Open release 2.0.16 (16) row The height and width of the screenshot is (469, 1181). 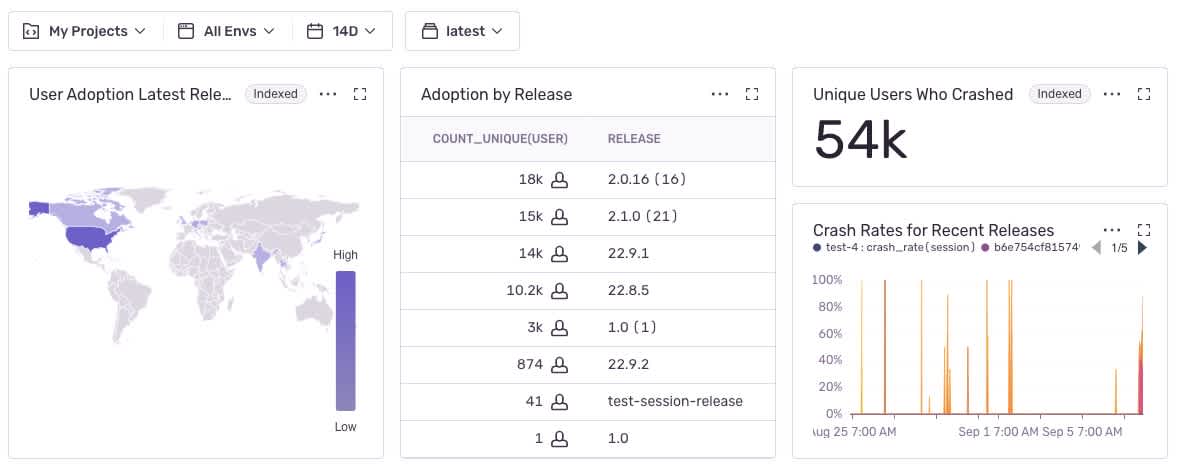pyautogui.click(x=646, y=180)
